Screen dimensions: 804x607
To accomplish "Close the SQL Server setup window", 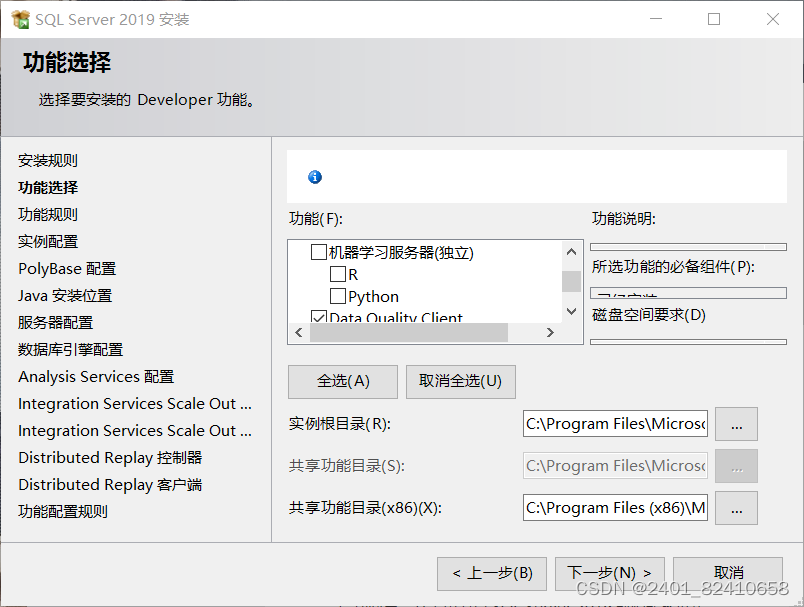I will click(773, 19).
